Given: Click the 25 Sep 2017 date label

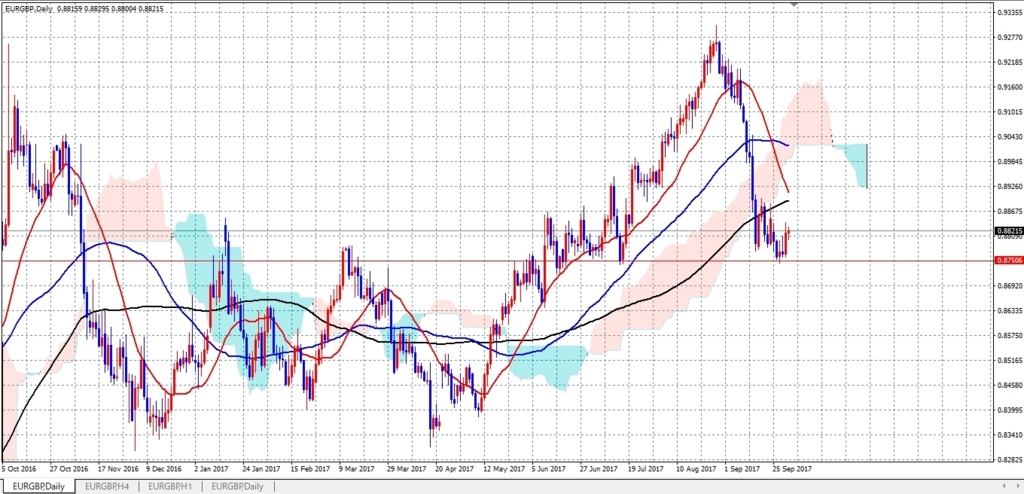Looking at the screenshot, I should pos(792,469).
